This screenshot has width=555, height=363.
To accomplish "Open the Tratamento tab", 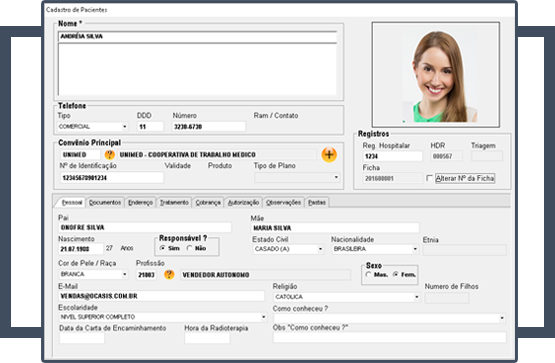I will click(x=174, y=202).
